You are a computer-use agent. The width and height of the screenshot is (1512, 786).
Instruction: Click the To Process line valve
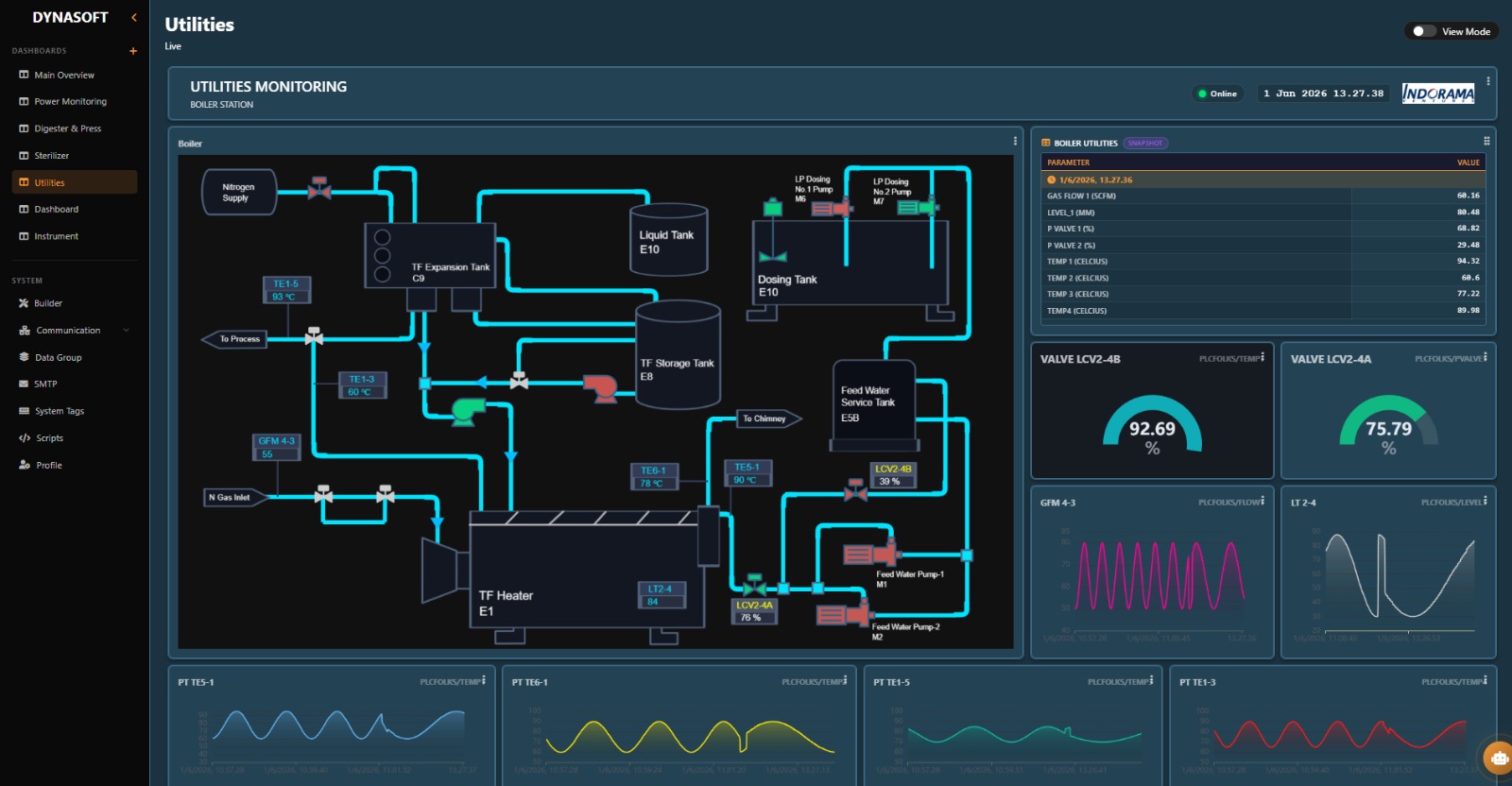tap(314, 336)
